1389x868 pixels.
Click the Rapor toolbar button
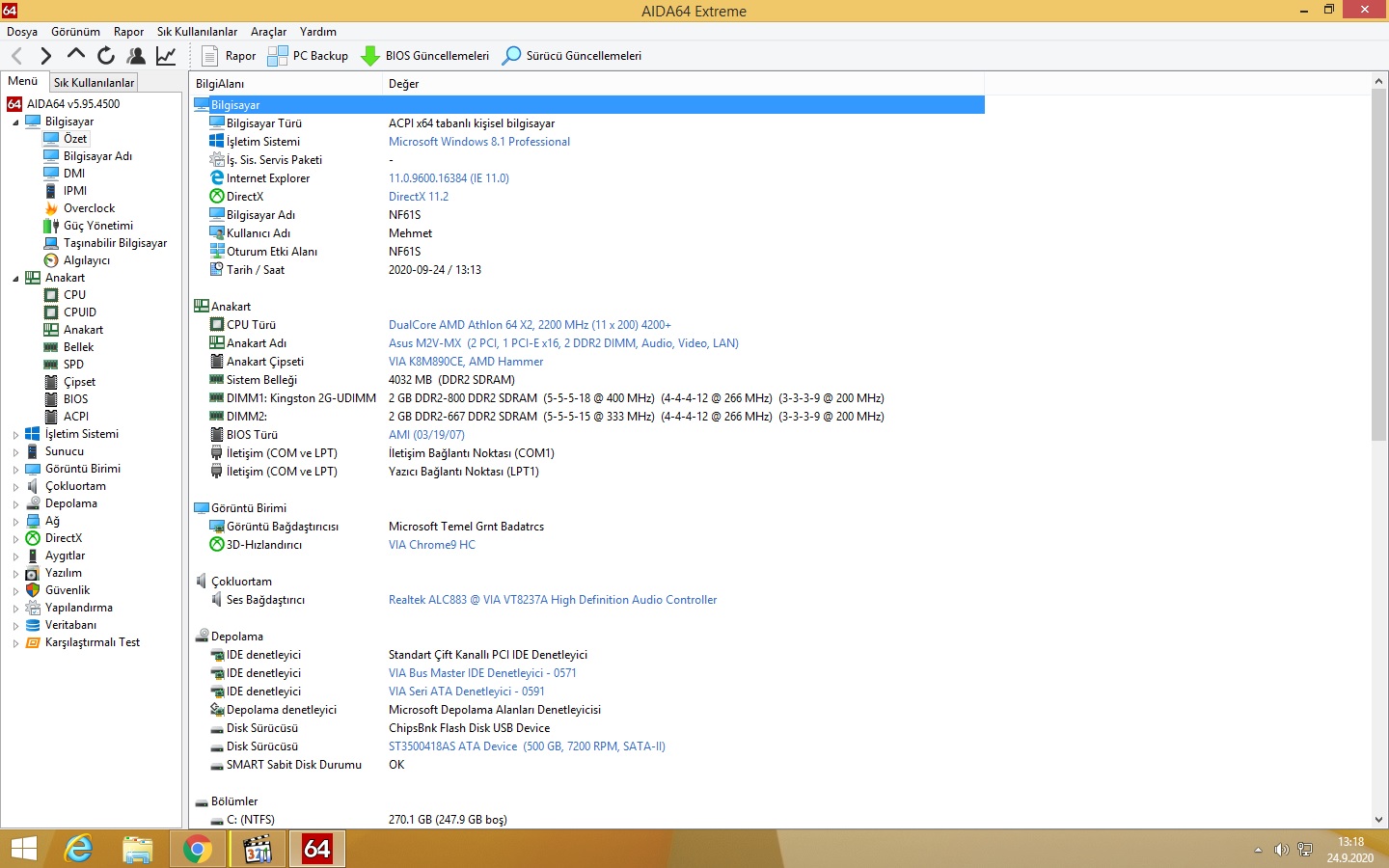(x=229, y=56)
